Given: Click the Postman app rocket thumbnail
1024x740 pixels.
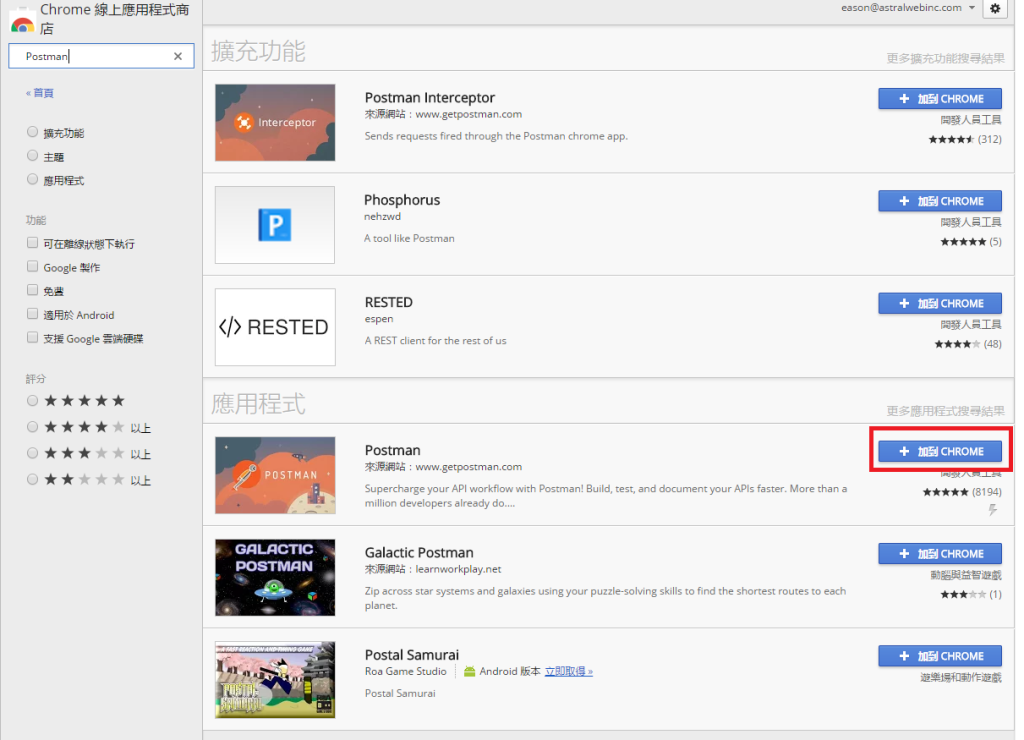Looking at the screenshot, I should pos(275,475).
